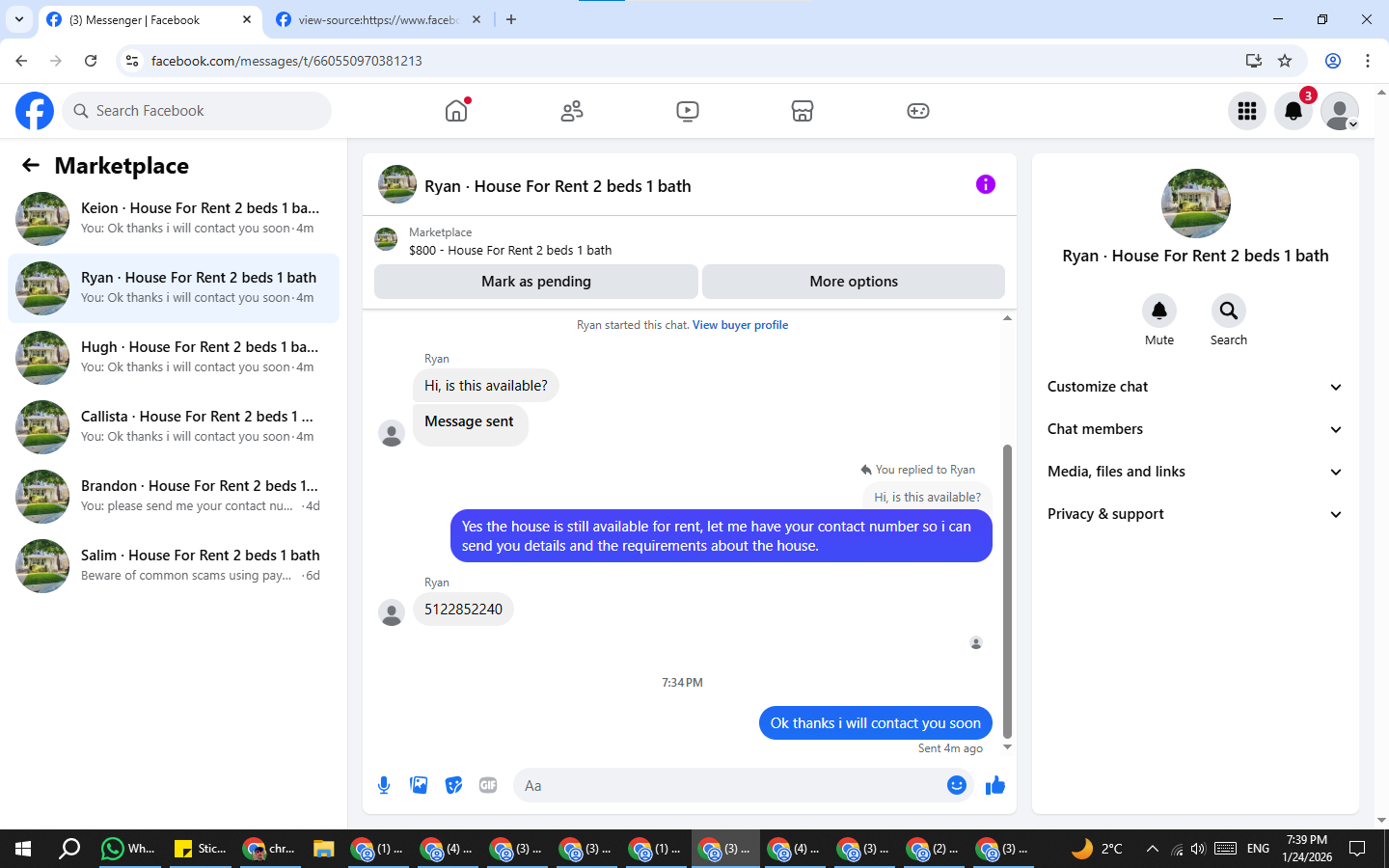Screen dimensions: 1389x868
Task: Attach a photo using image icon
Action: click(419, 785)
